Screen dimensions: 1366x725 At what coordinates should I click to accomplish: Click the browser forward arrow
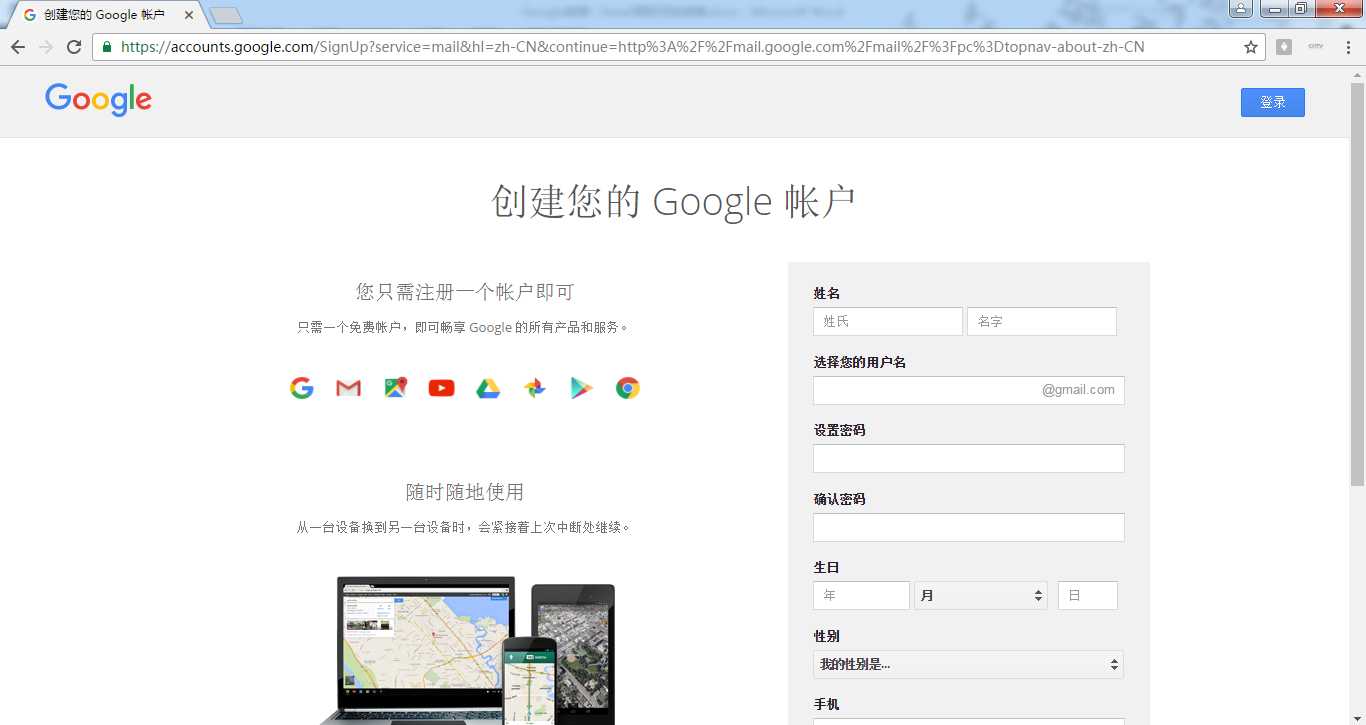point(45,47)
